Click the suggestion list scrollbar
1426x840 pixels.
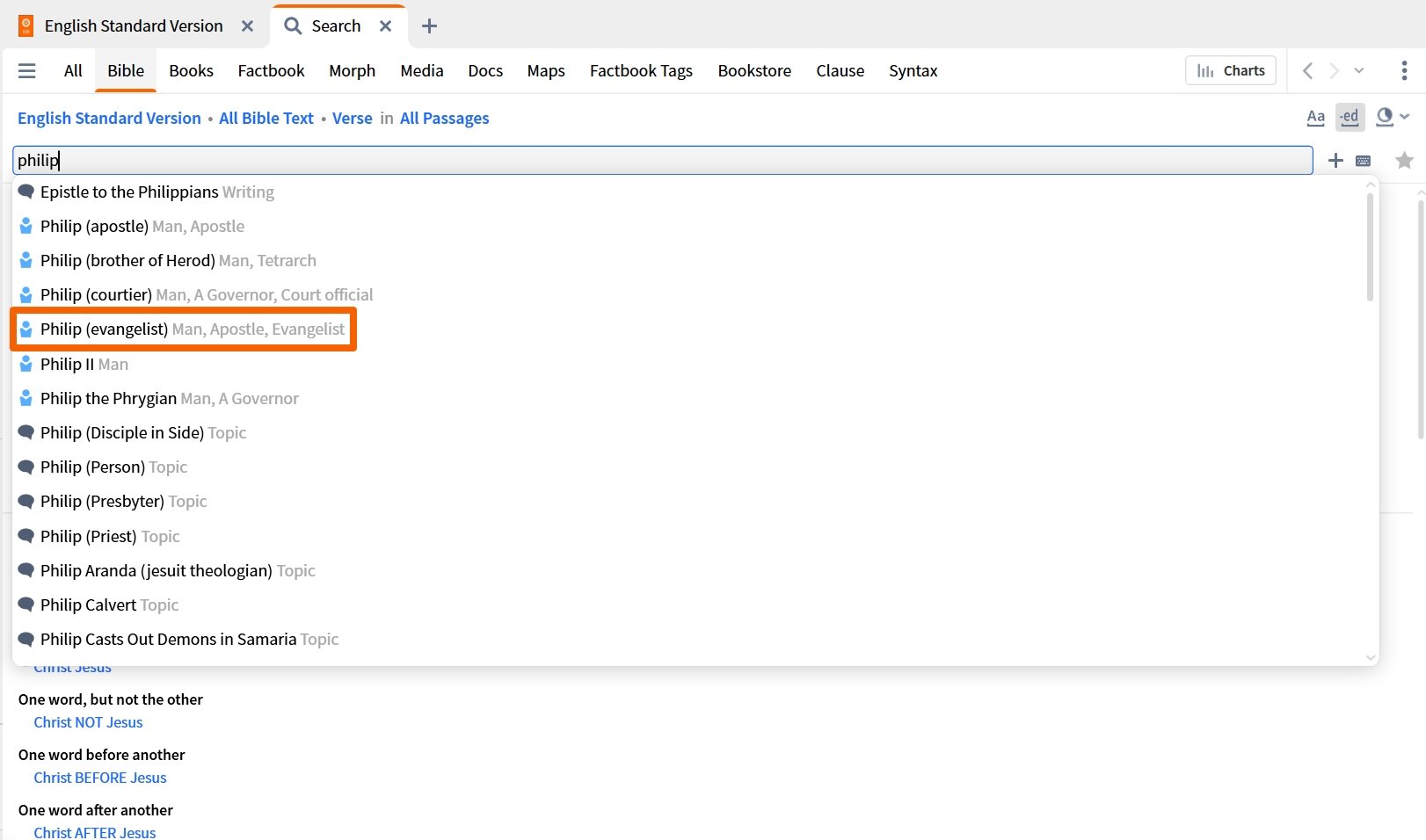1370,247
